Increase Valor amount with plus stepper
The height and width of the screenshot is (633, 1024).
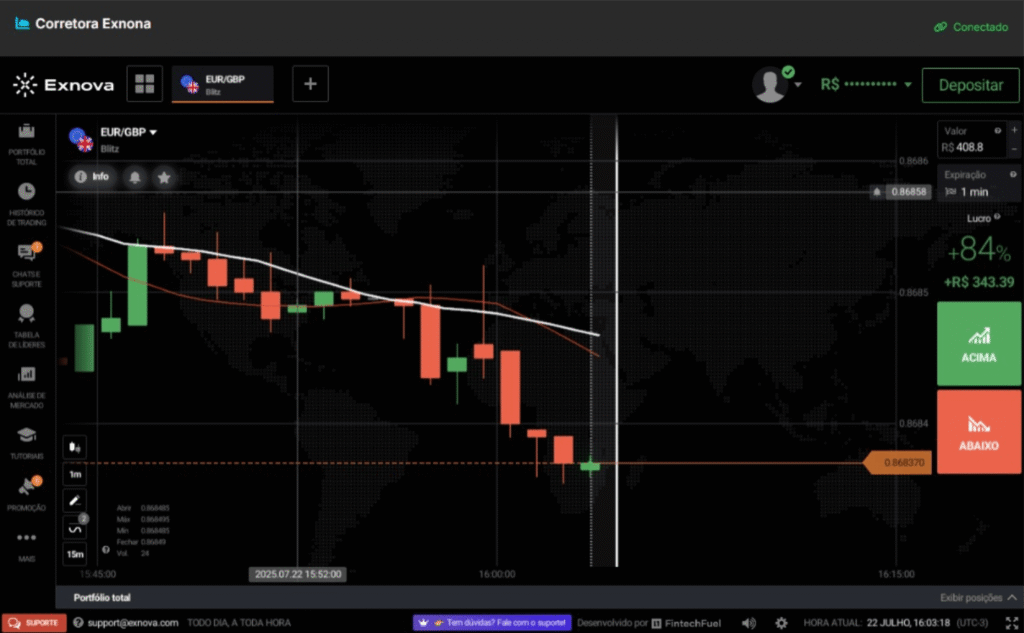pos(1014,130)
